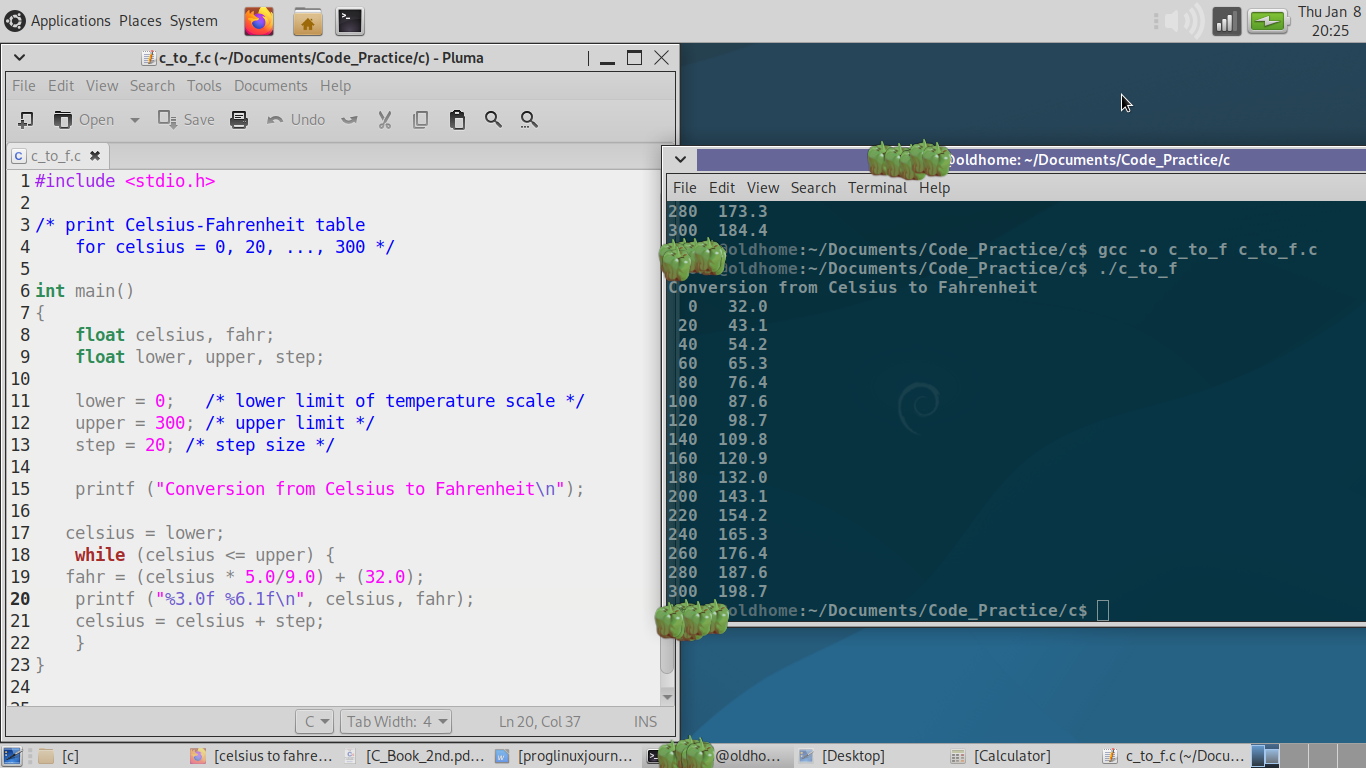
Task: Open Pluma's Documents menu
Action: point(270,86)
